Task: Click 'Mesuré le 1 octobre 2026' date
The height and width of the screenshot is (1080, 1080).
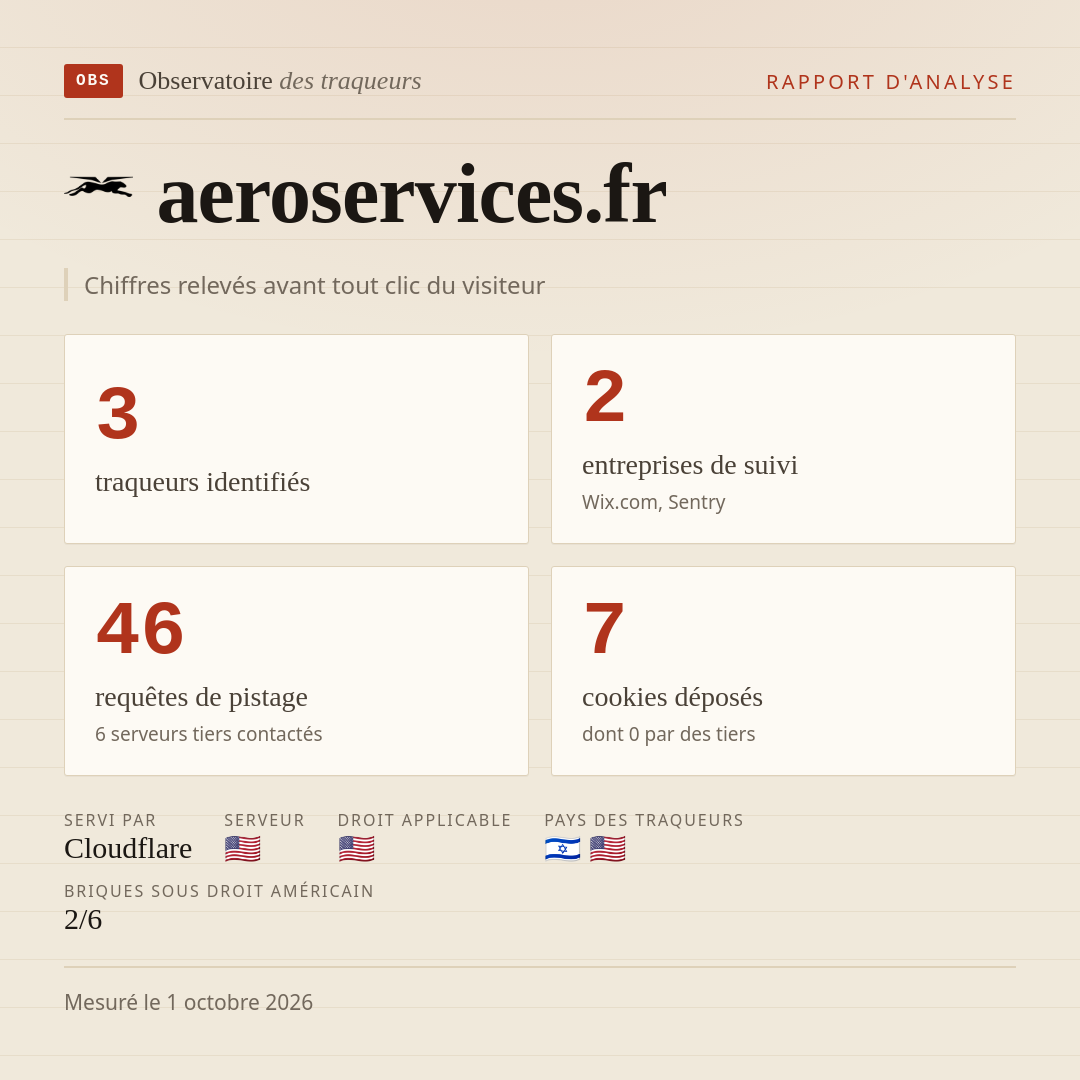Action: pyautogui.click(x=188, y=1002)
